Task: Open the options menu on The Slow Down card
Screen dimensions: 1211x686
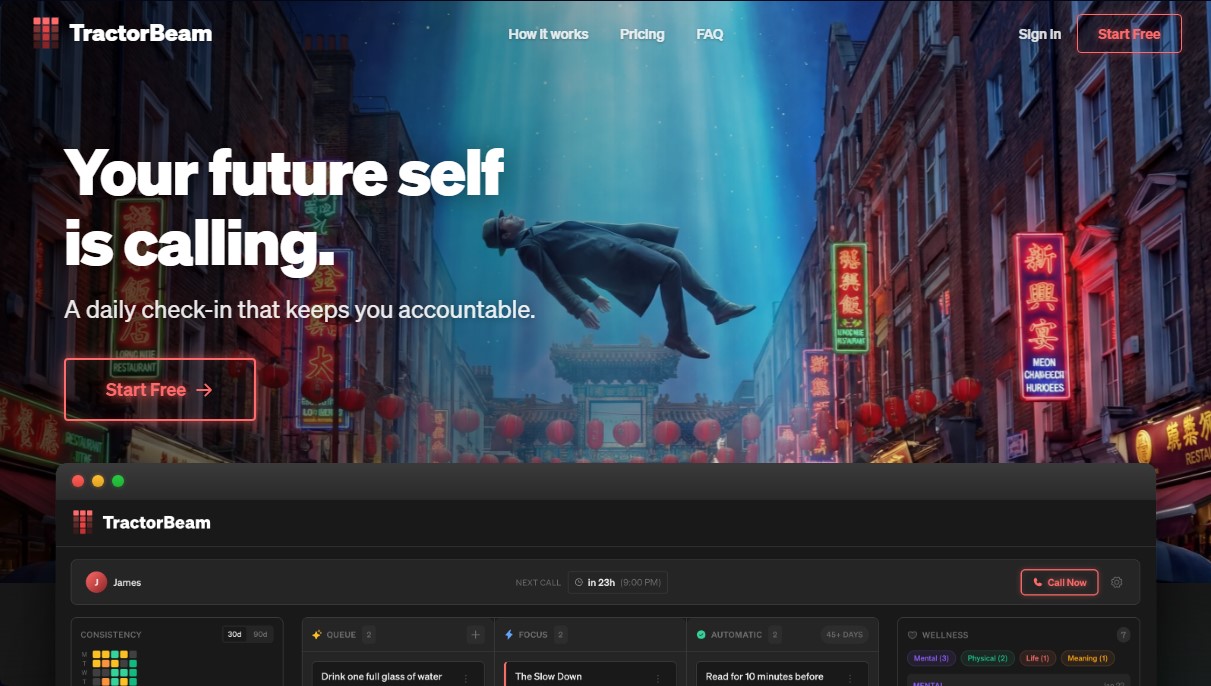Action: coord(658,678)
